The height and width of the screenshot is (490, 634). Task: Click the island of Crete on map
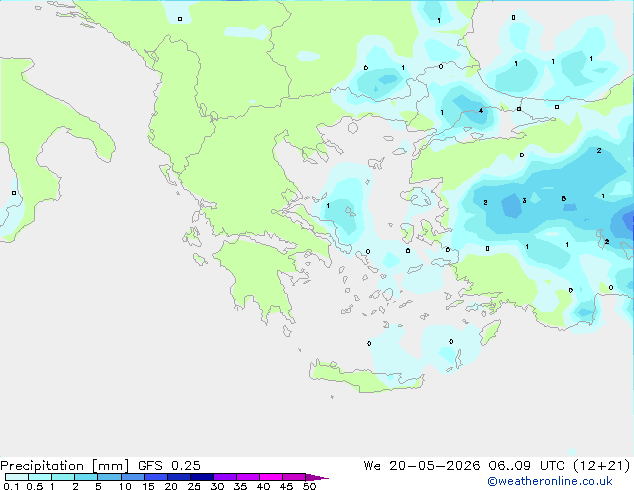[366, 377]
